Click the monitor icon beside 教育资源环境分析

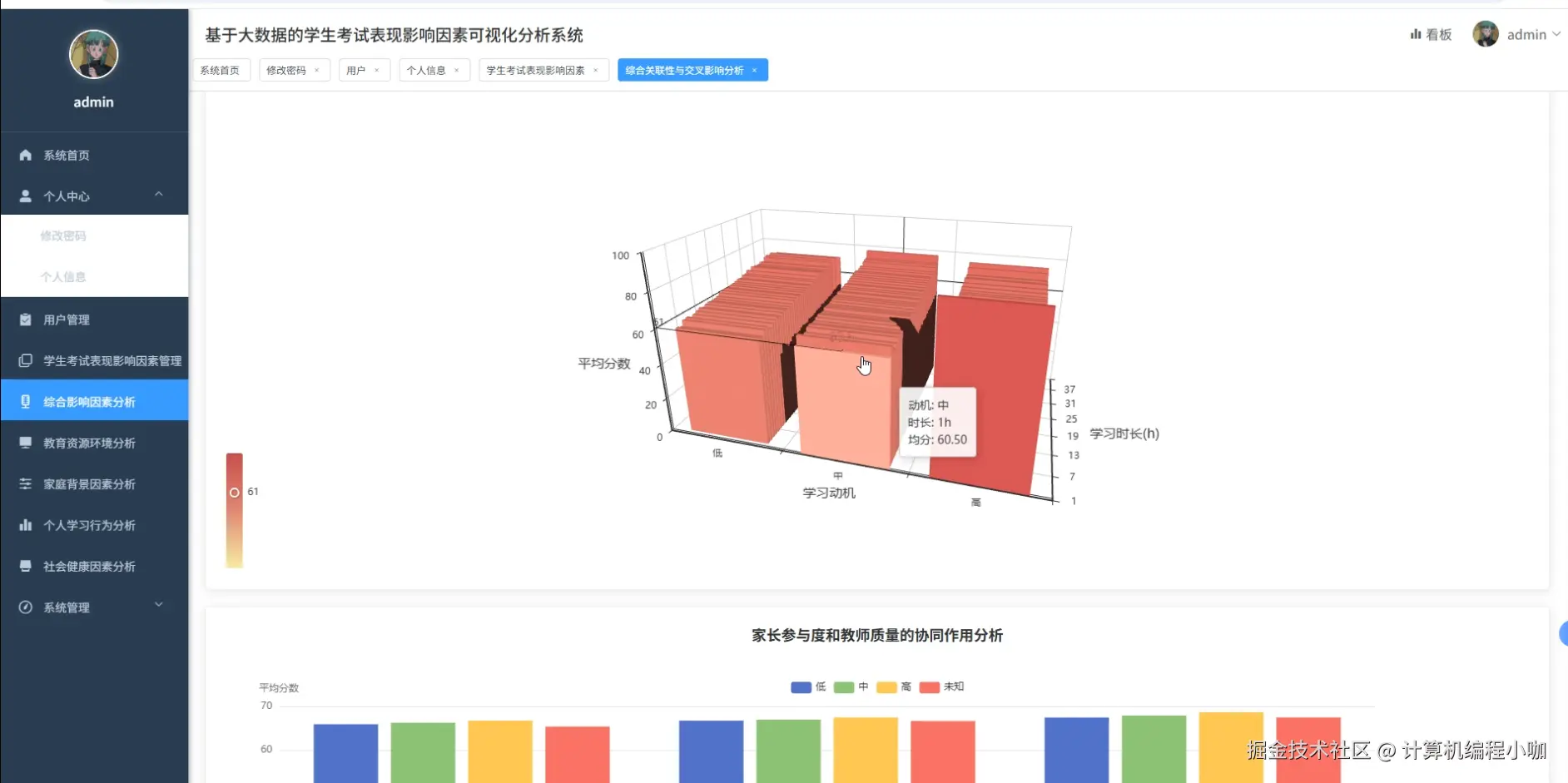tap(26, 443)
